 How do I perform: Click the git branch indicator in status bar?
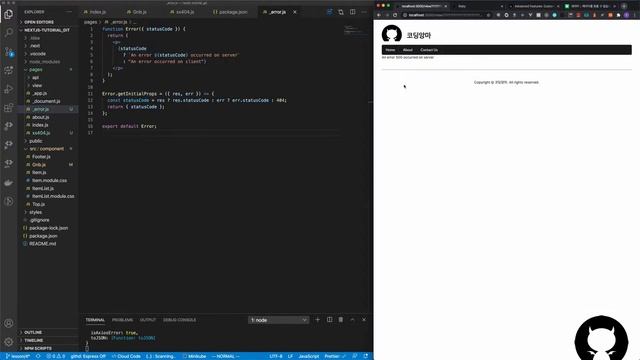coord(18,356)
